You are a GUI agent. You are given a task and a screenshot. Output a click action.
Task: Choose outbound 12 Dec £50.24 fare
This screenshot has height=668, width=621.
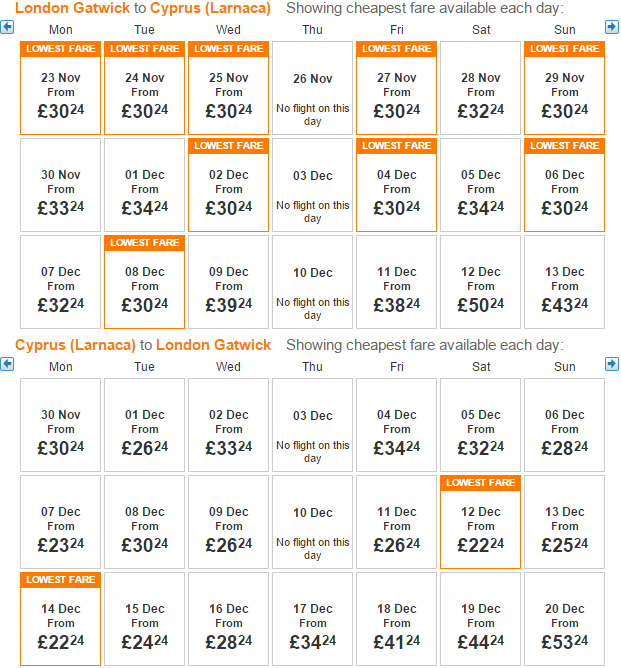pos(480,282)
